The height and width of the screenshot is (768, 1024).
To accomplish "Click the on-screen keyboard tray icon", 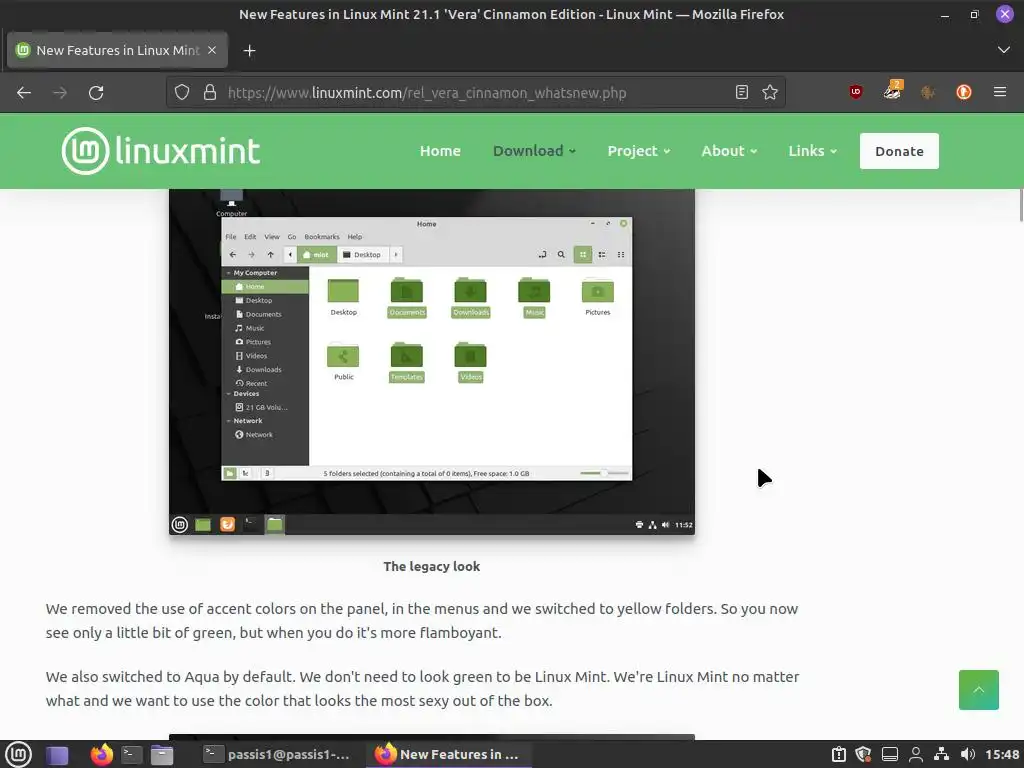I will pyautogui.click(x=890, y=755).
